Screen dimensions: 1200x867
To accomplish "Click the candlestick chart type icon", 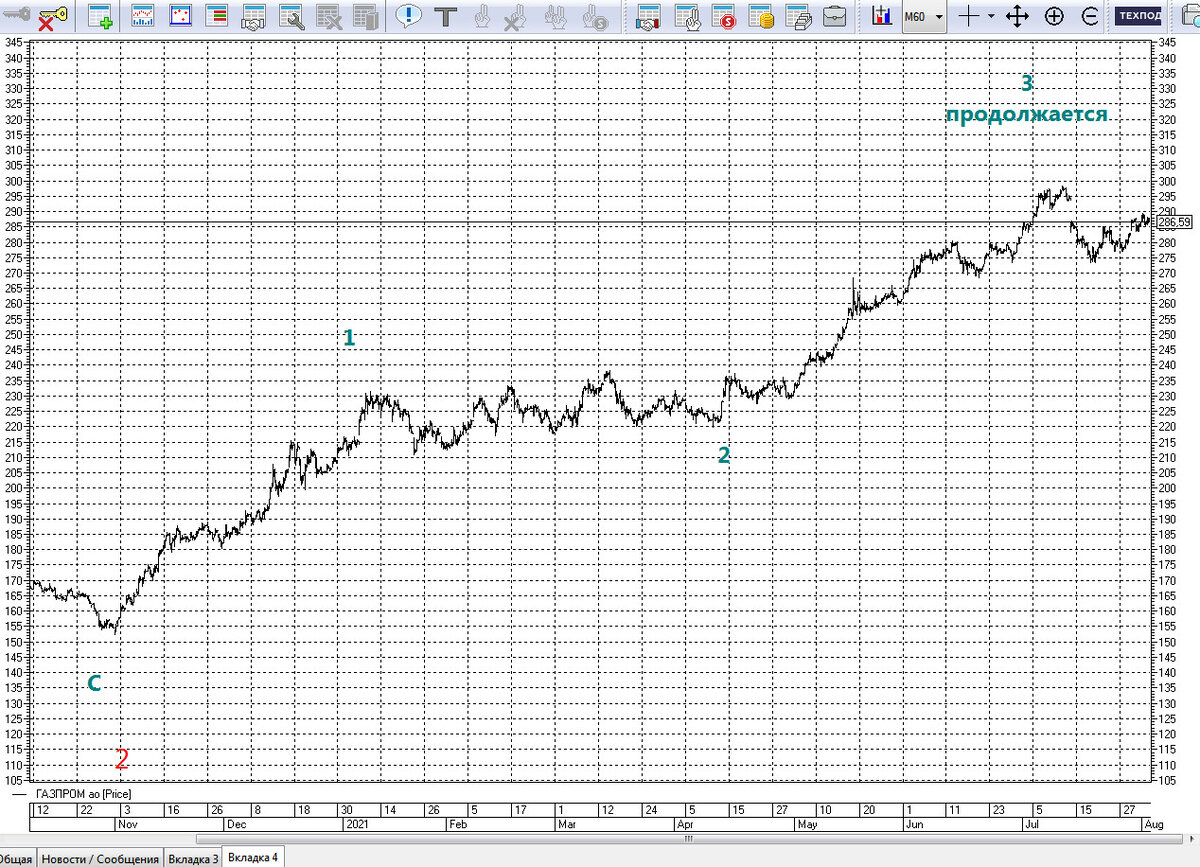I will click(881, 16).
